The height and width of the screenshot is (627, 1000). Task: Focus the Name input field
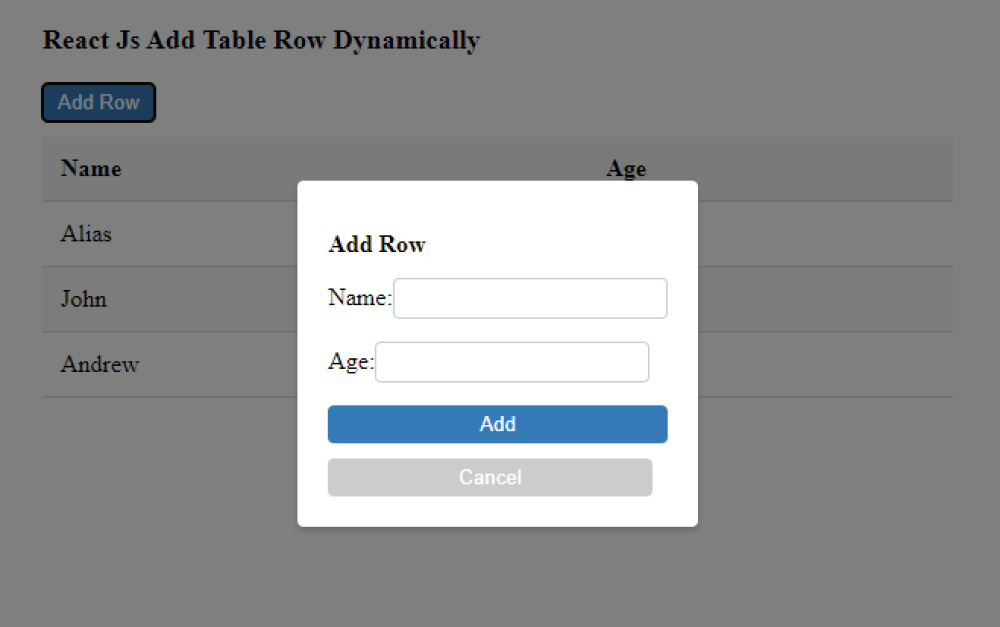[530, 298]
